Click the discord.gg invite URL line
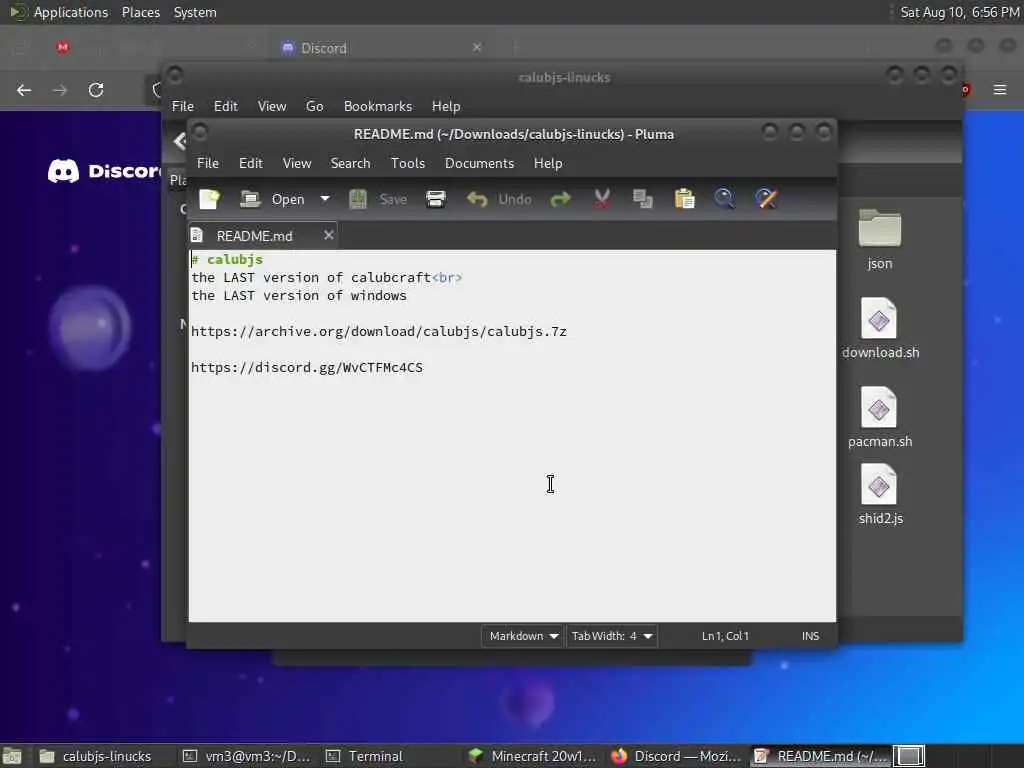 307,368
